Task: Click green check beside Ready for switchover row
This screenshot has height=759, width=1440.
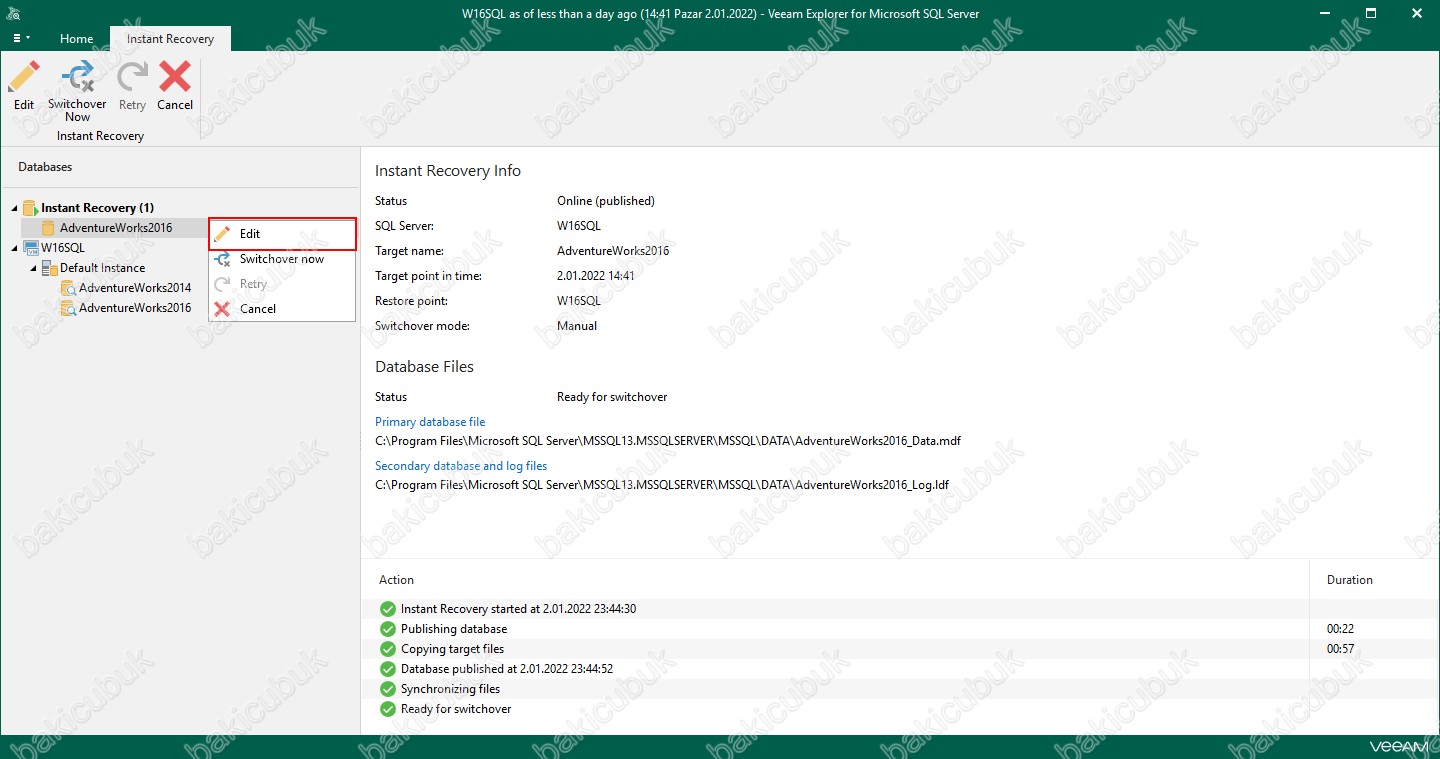Action: (388, 709)
